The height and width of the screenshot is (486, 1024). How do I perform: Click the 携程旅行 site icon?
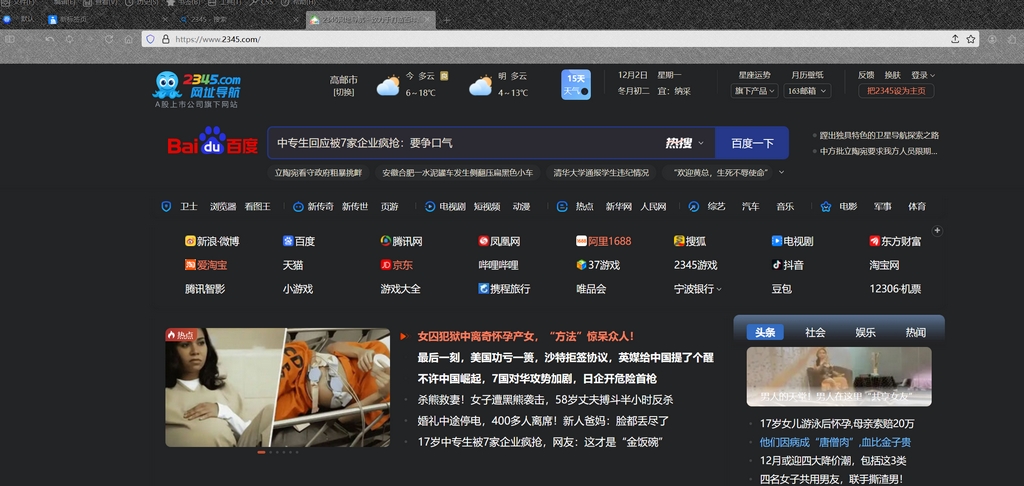pyautogui.click(x=483, y=289)
